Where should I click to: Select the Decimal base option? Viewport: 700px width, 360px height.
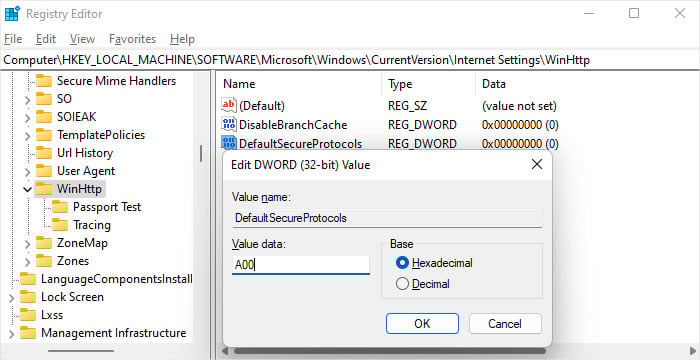coord(402,284)
